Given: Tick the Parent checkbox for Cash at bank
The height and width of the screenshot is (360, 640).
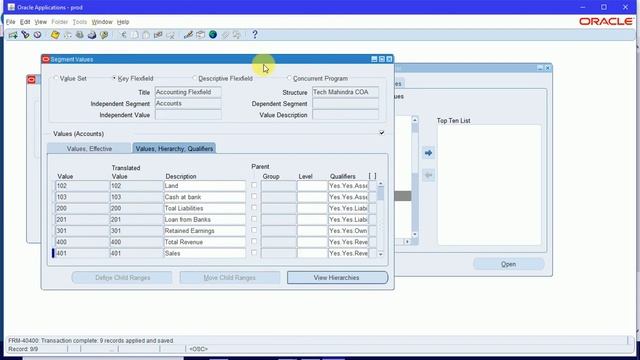Looking at the screenshot, I should [254, 196].
